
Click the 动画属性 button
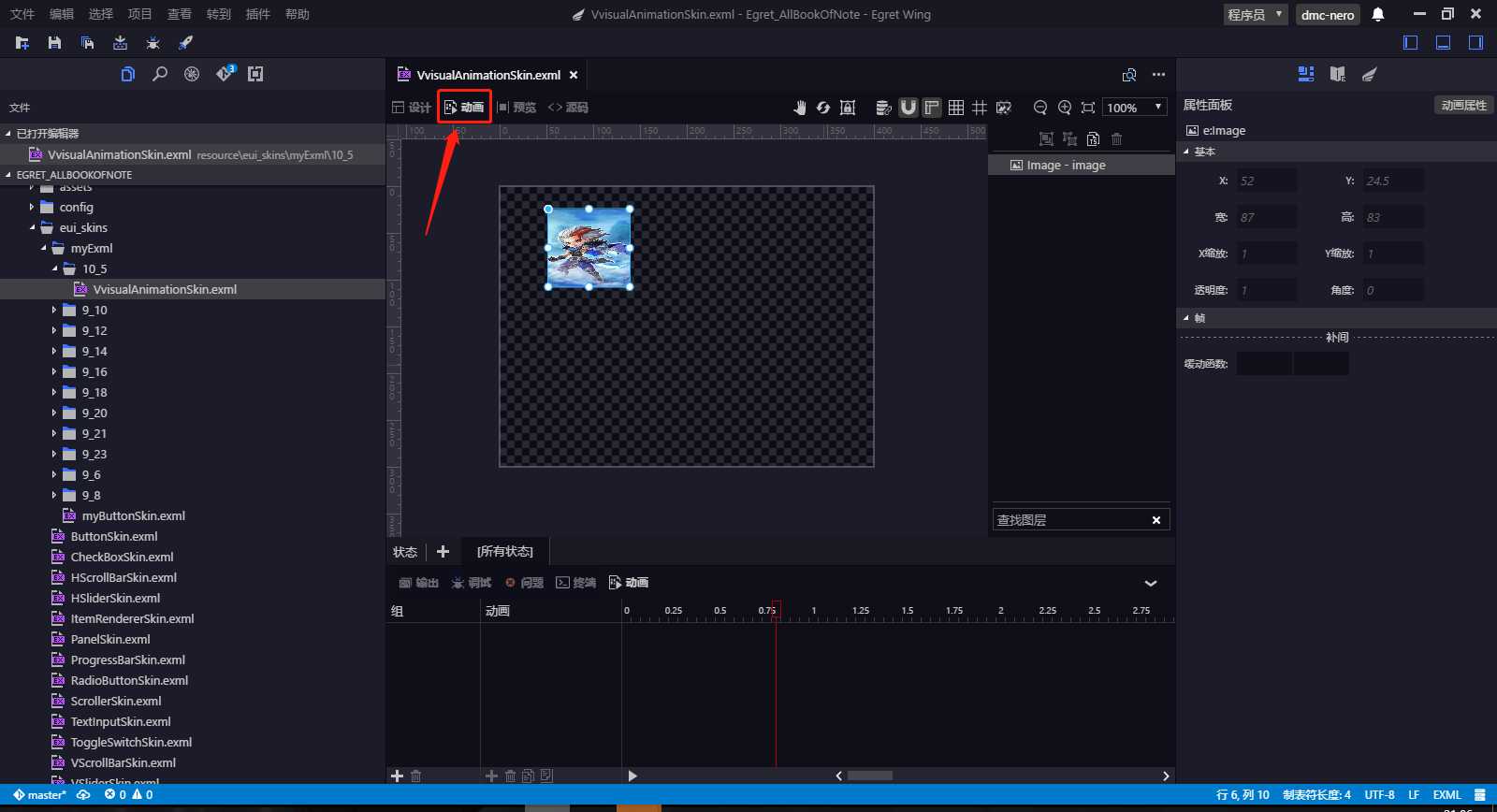[x=1464, y=105]
